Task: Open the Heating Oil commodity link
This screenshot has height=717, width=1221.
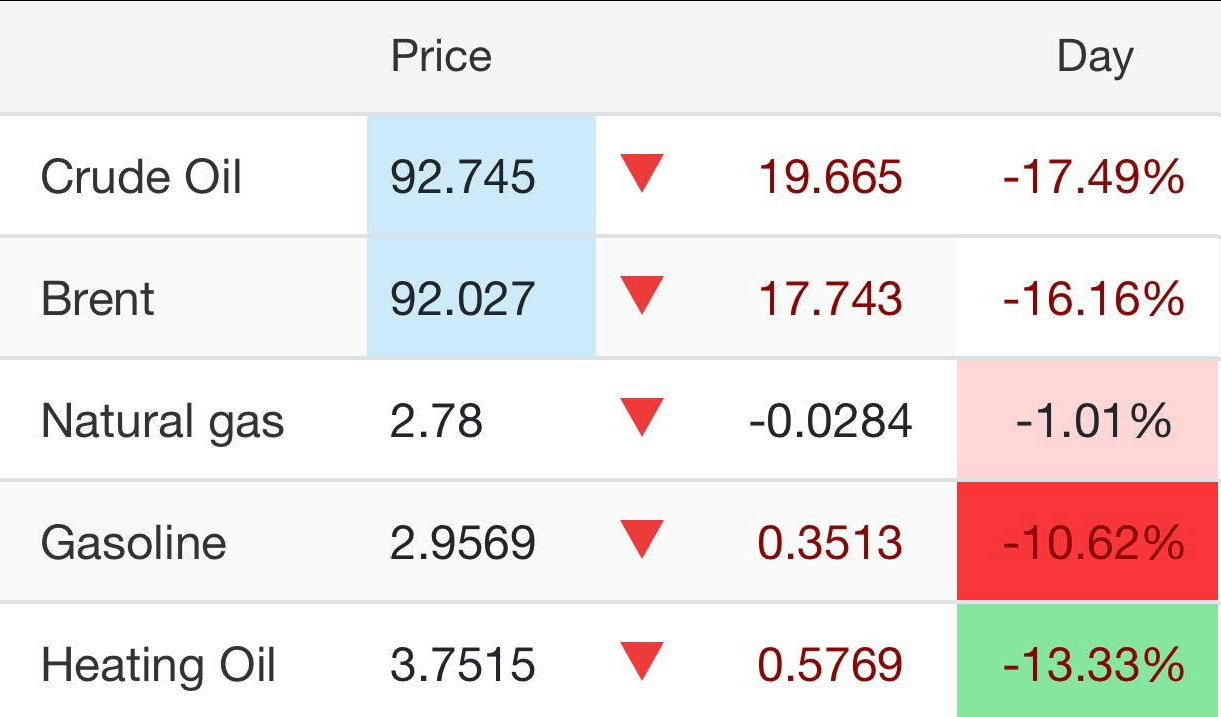Action: point(158,665)
